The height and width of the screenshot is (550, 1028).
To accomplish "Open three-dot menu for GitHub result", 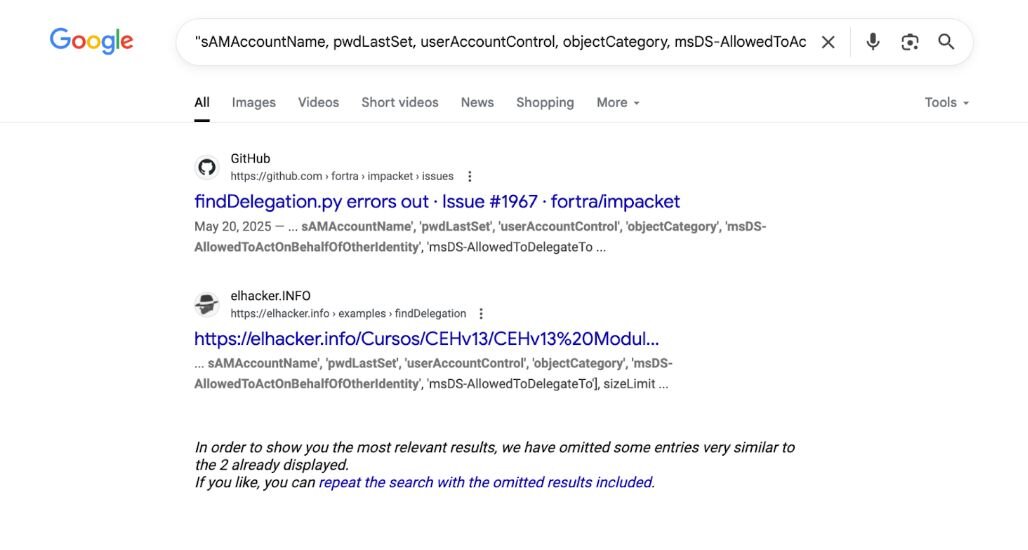I will pyautogui.click(x=470, y=176).
